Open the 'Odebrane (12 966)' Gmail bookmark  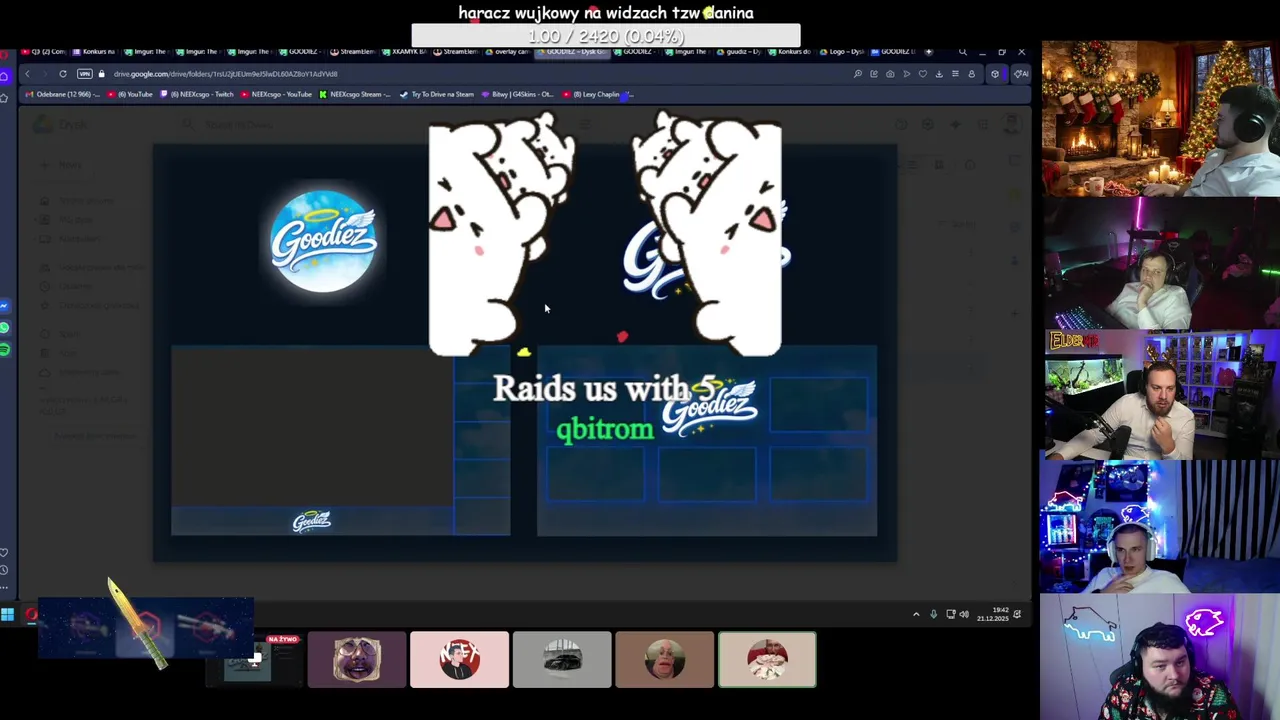point(64,94)
